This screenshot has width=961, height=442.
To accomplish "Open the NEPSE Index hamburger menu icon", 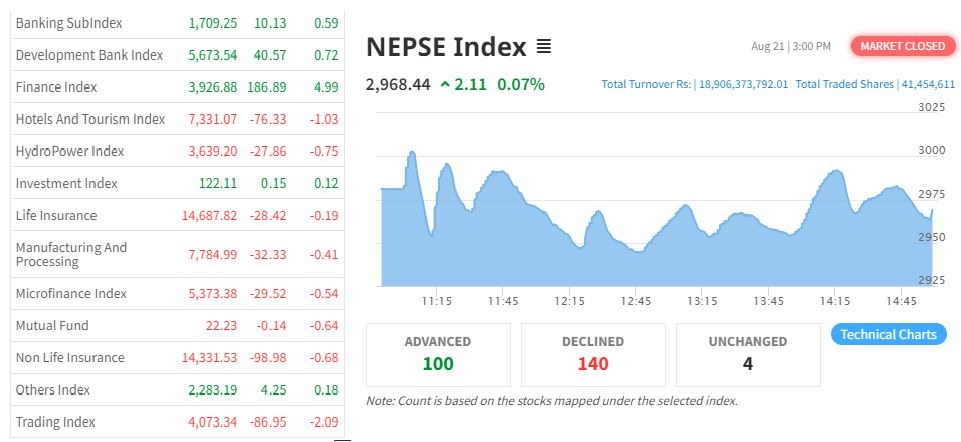I will [544, 47].
